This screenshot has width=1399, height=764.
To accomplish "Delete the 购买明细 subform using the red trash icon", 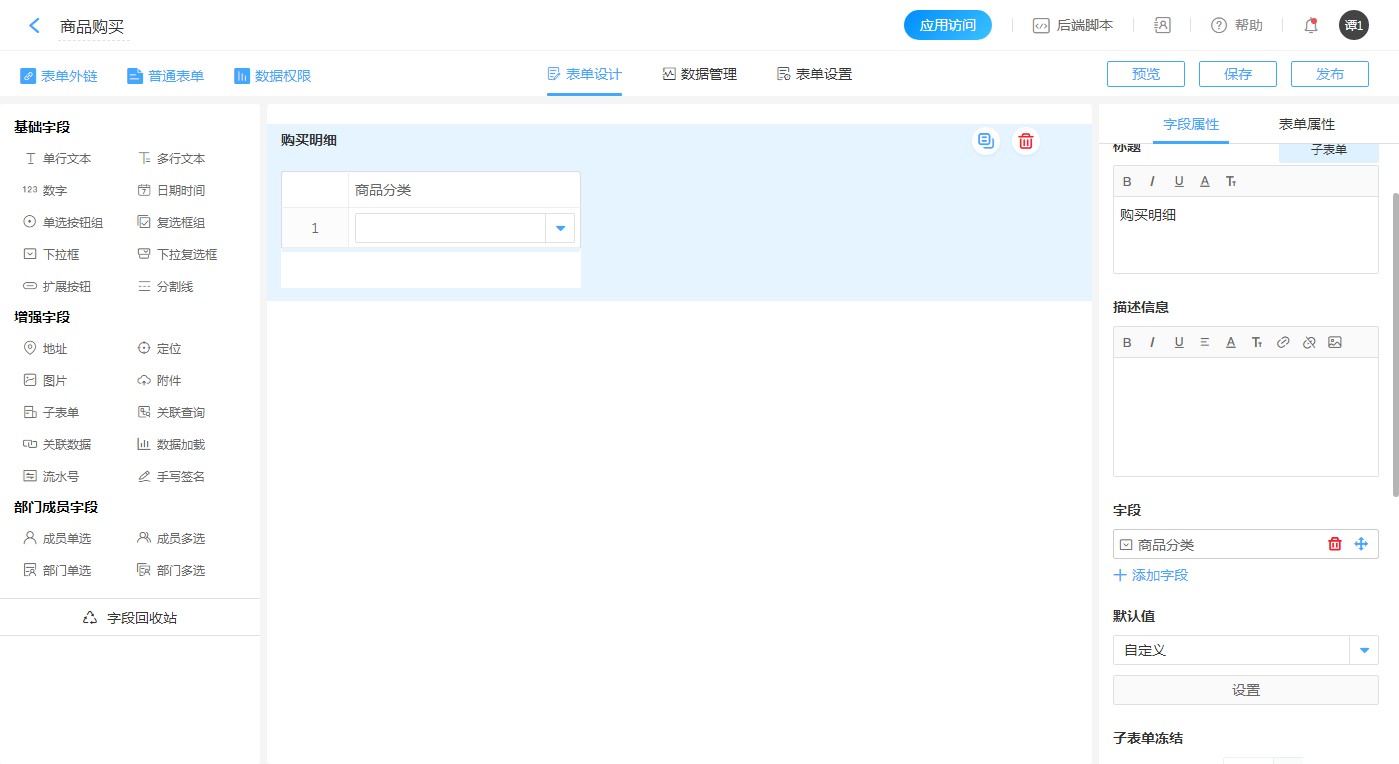I will pyautogui.click(x=1025, y=141).
